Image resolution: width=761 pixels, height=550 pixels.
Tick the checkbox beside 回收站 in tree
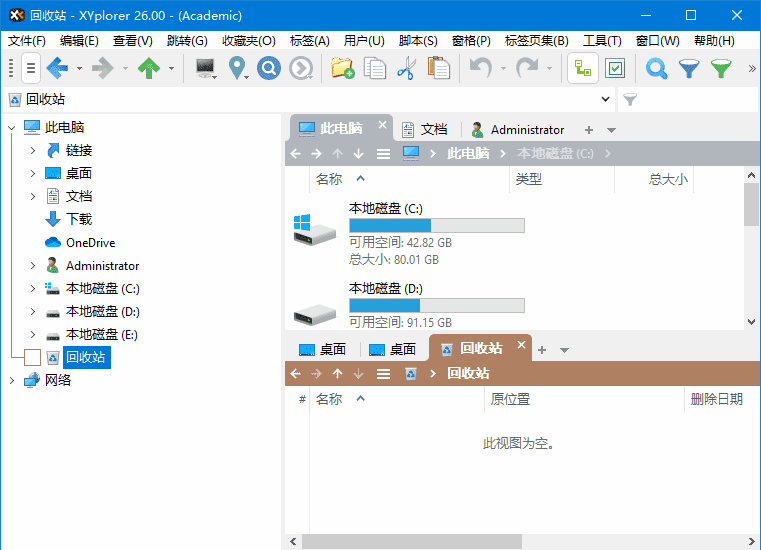33,357
